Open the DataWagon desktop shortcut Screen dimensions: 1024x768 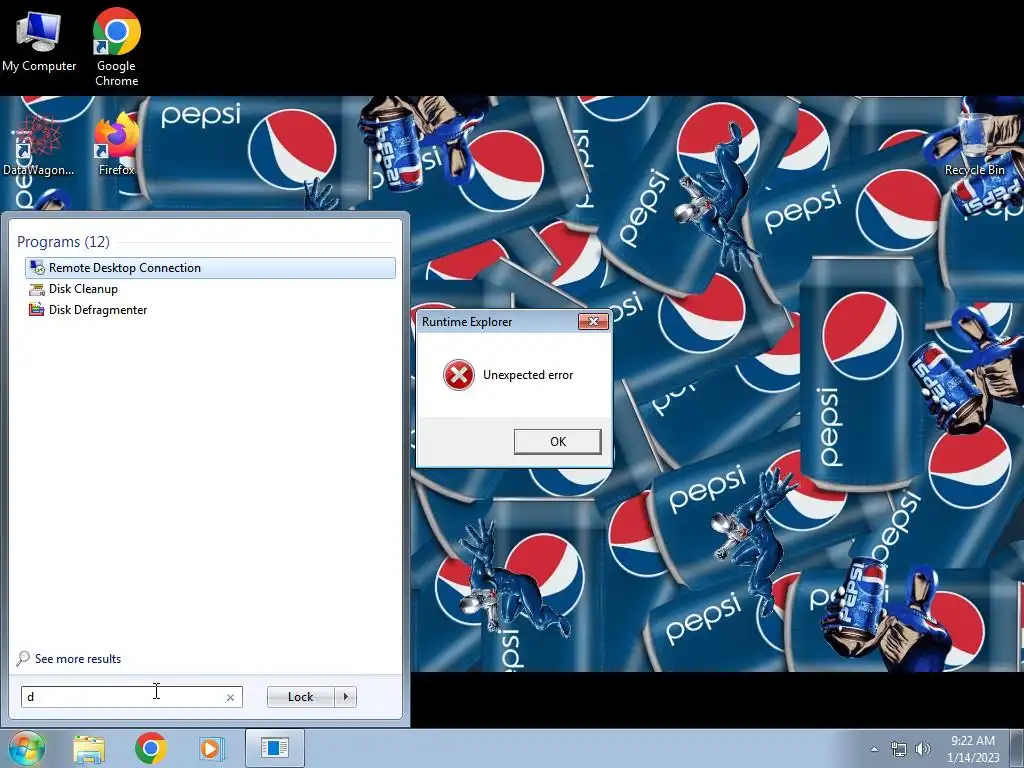click(x=39, y=146)
